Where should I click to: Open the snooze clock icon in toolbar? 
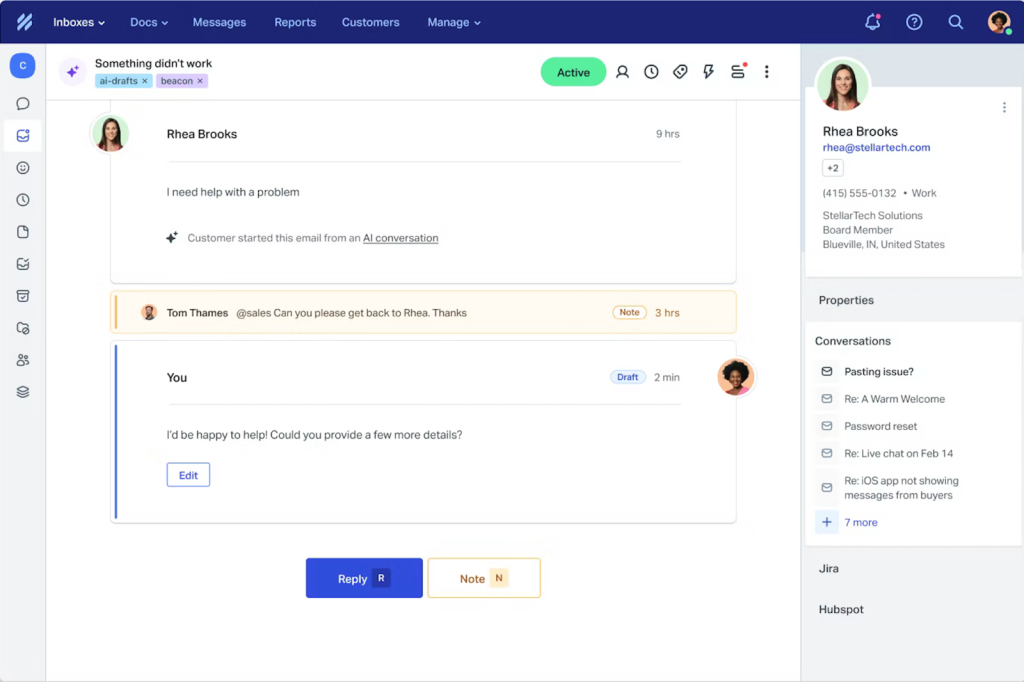(651, 72)
